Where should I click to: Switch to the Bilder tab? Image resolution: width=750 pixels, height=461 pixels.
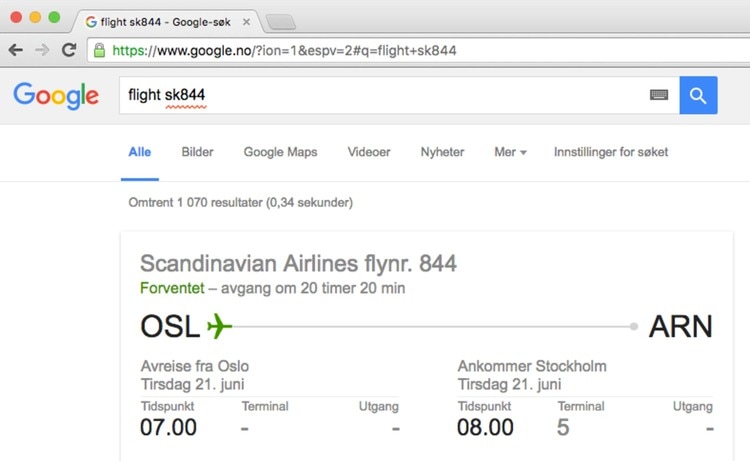(x=197, y=152)
